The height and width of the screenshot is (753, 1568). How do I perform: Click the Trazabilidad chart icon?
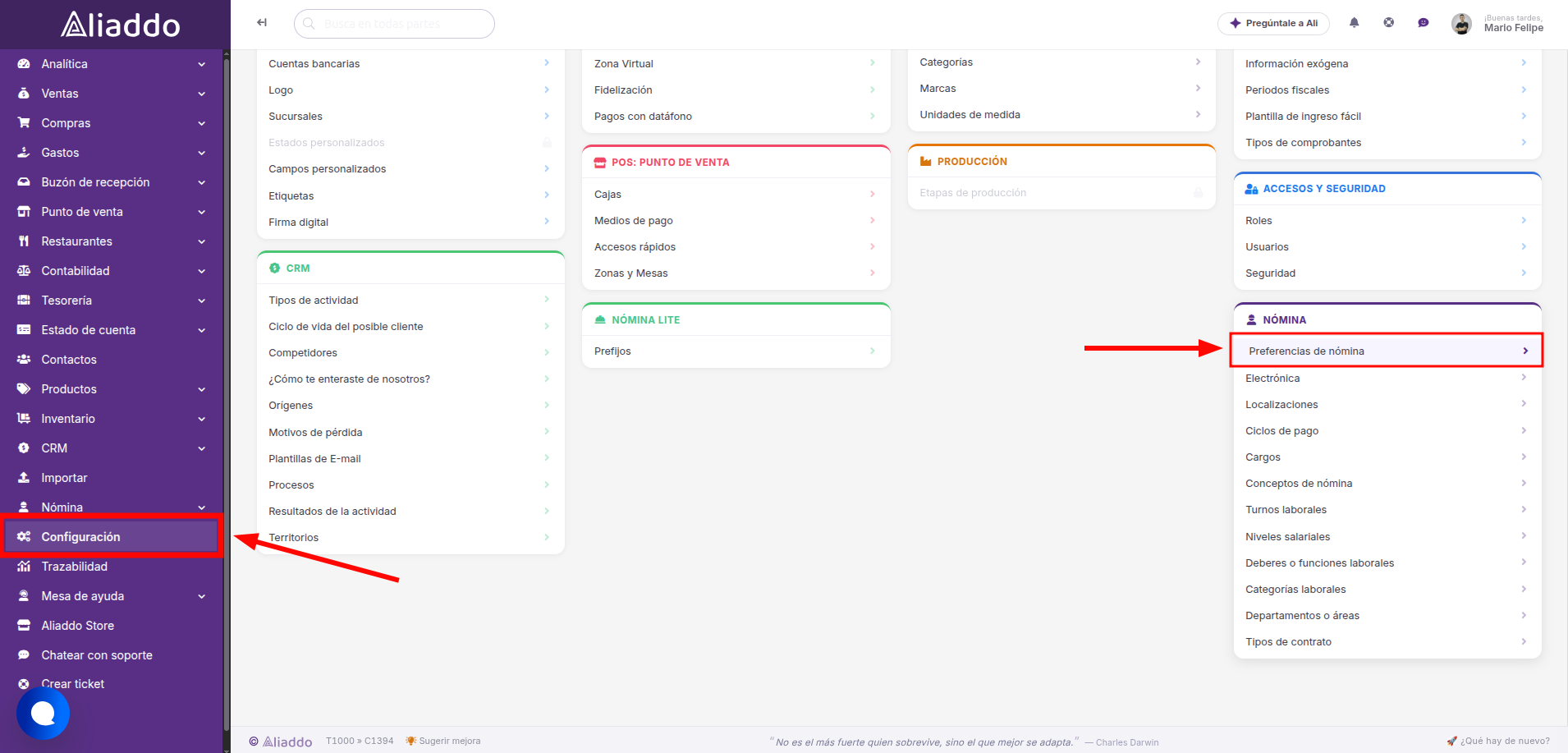point(24,567)
